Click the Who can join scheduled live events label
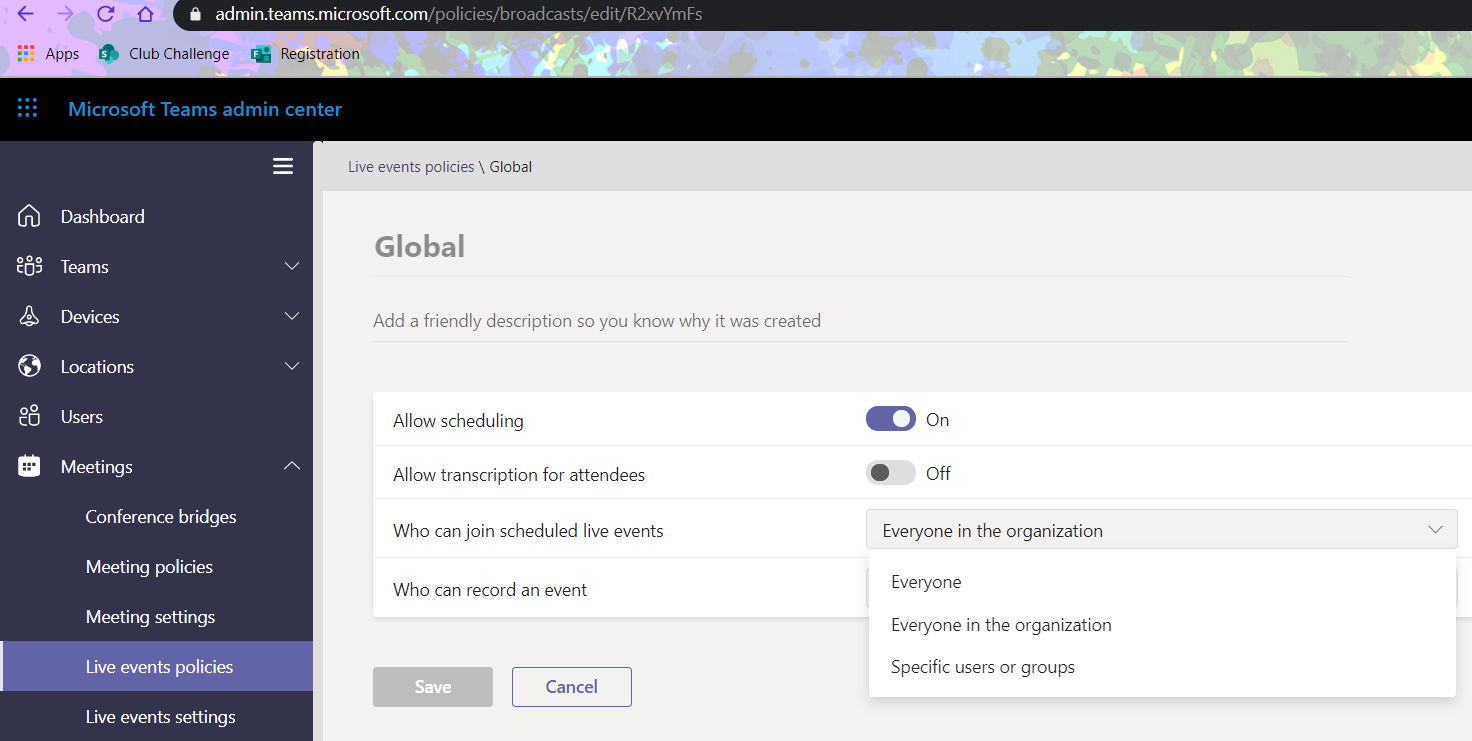This screenshot has width=1472, height=741. pos(528,531)
